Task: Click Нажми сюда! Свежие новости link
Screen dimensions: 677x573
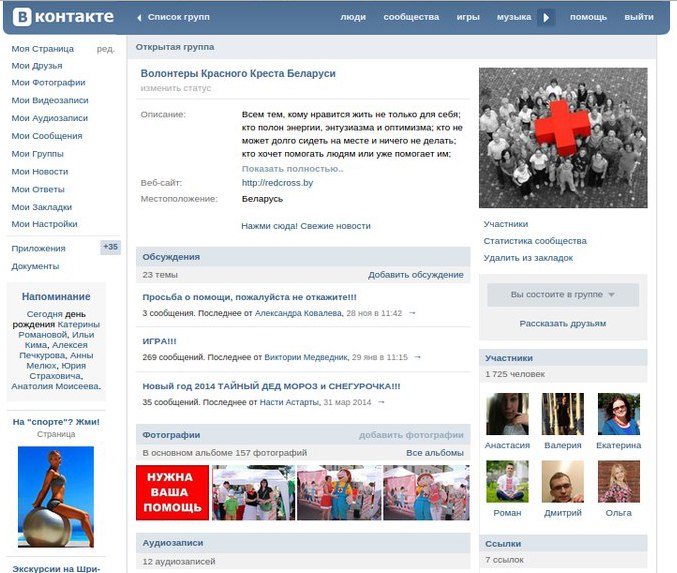Action: pyautogui.click(x=306, y=226)
